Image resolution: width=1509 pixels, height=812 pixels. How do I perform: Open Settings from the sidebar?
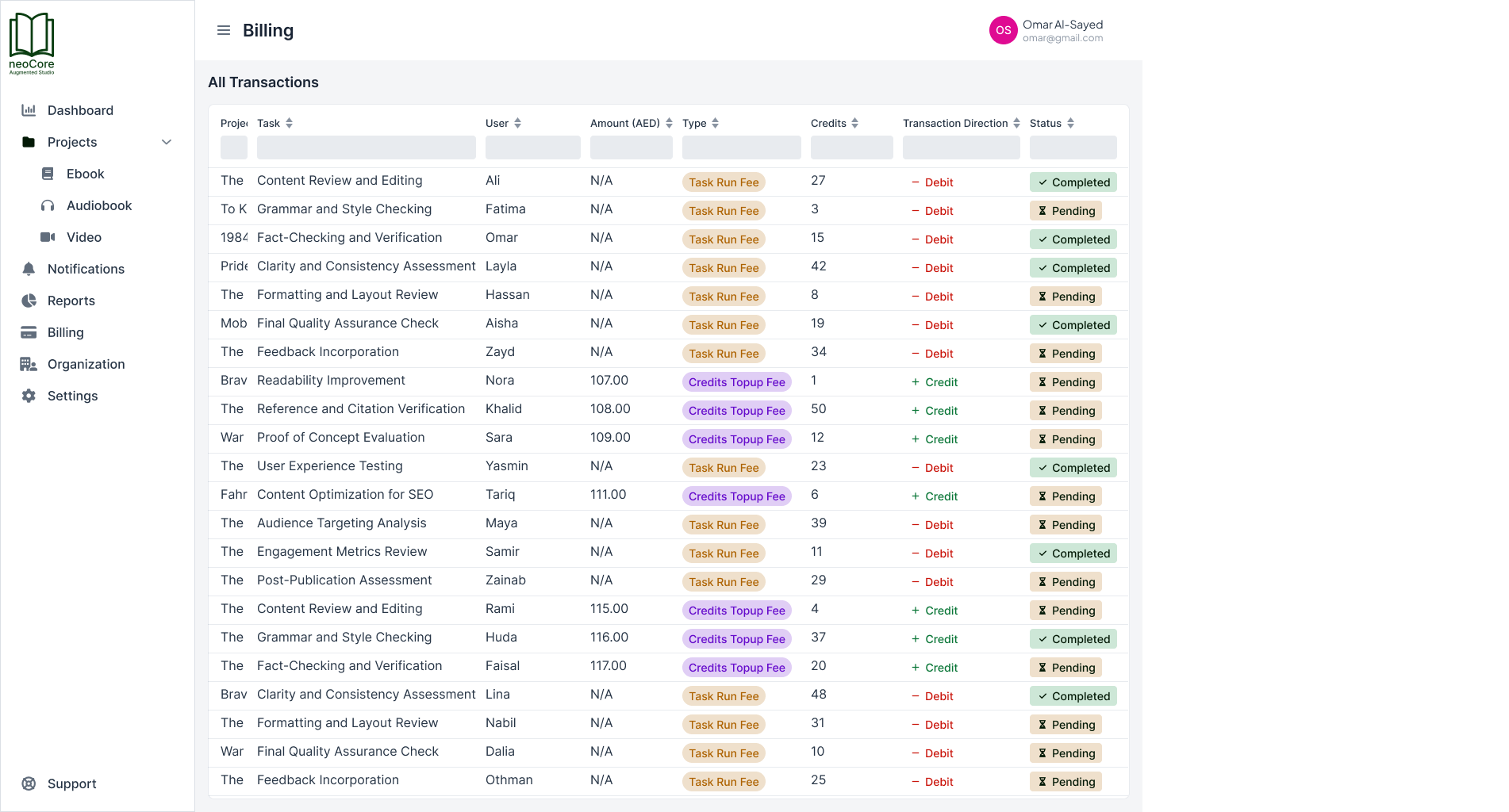pos(72,396)
